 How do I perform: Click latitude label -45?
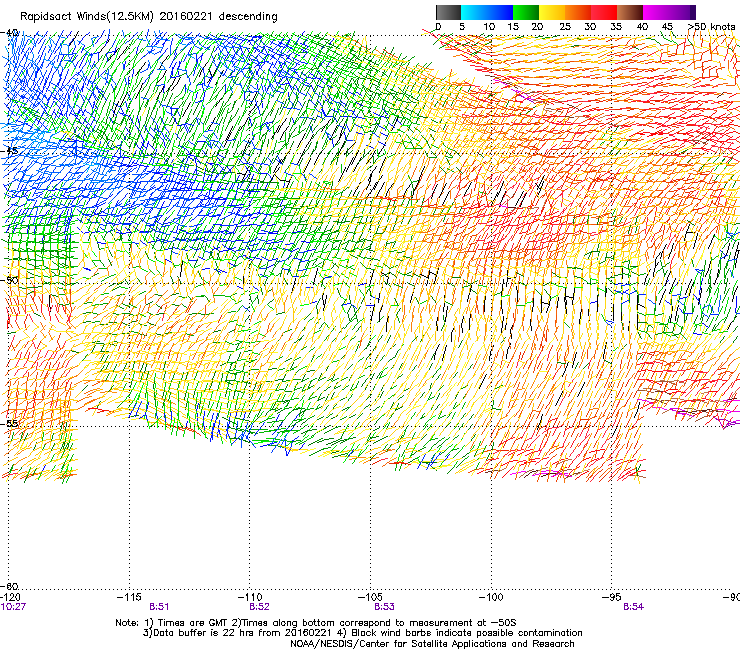click(10, 151)
